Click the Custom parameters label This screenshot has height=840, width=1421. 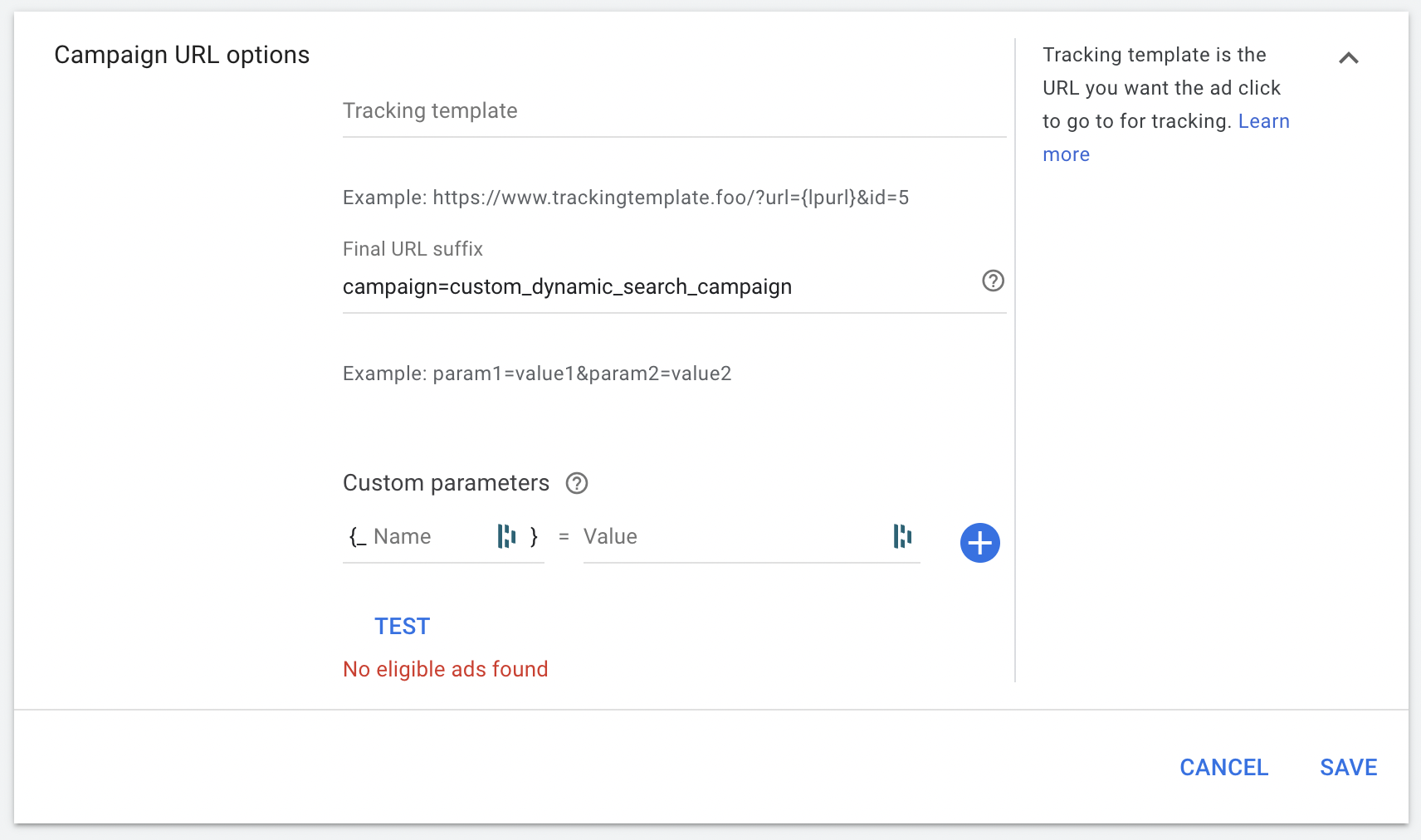pos(446,483)
